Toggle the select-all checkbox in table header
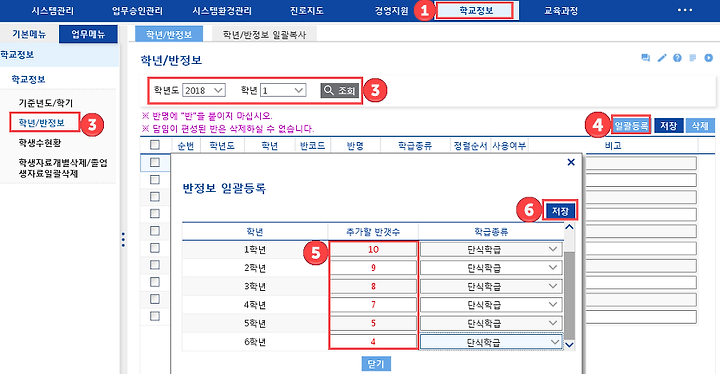The height and width of the screenshot is (374, 720). pyautogui.click(x=155, y=145)
